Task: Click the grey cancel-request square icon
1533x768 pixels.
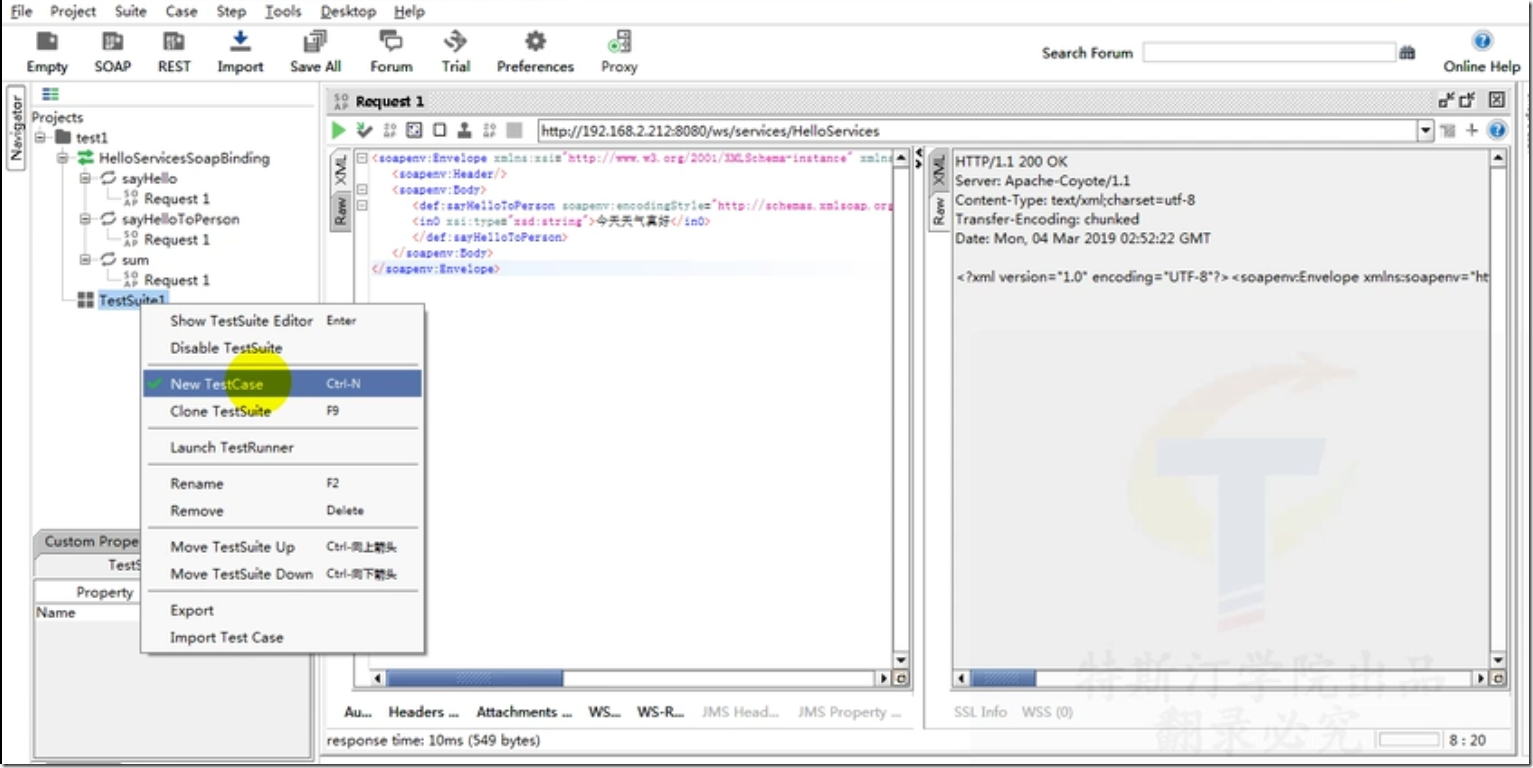Action: click(514, 130)
